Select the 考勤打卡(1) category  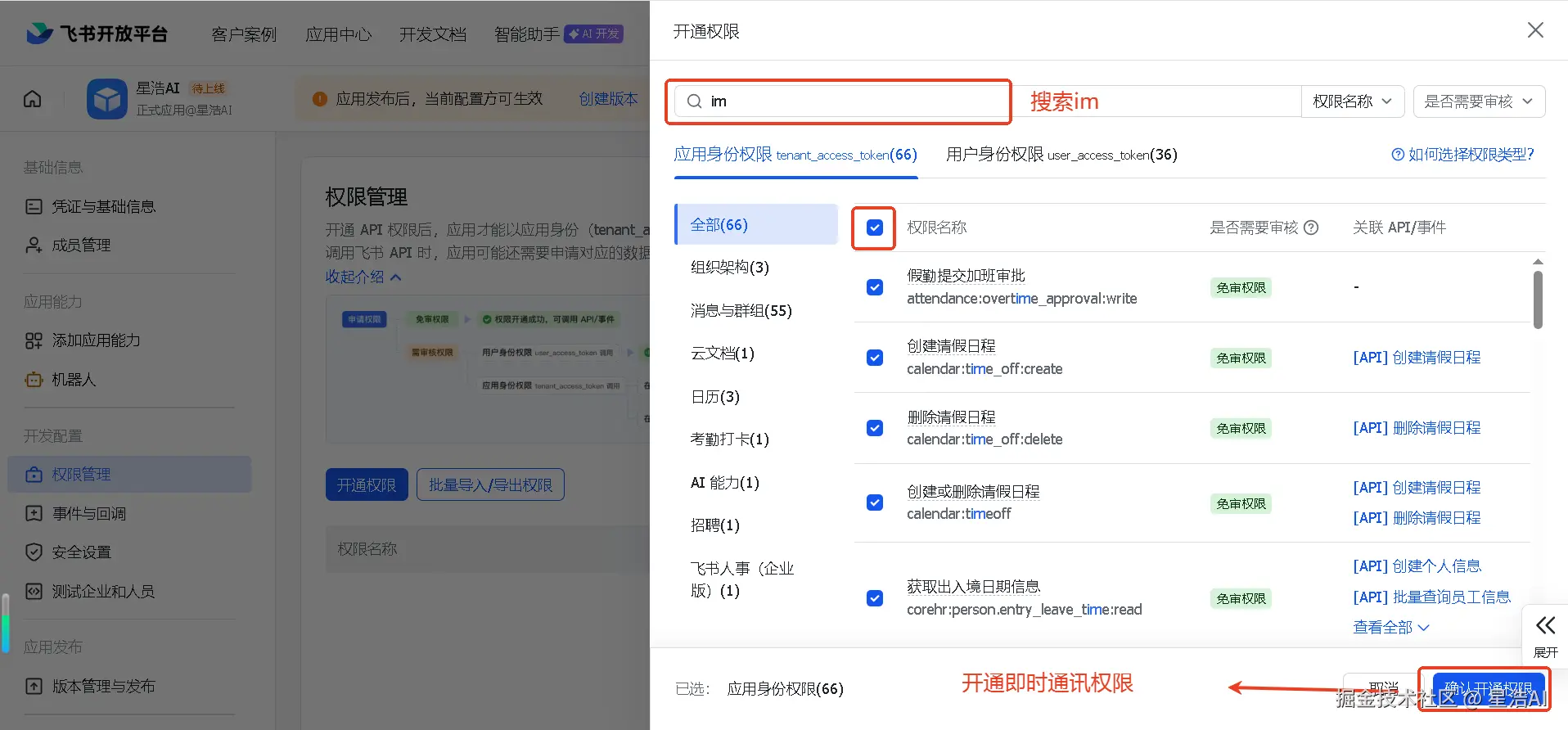click(x=730, y=439)
